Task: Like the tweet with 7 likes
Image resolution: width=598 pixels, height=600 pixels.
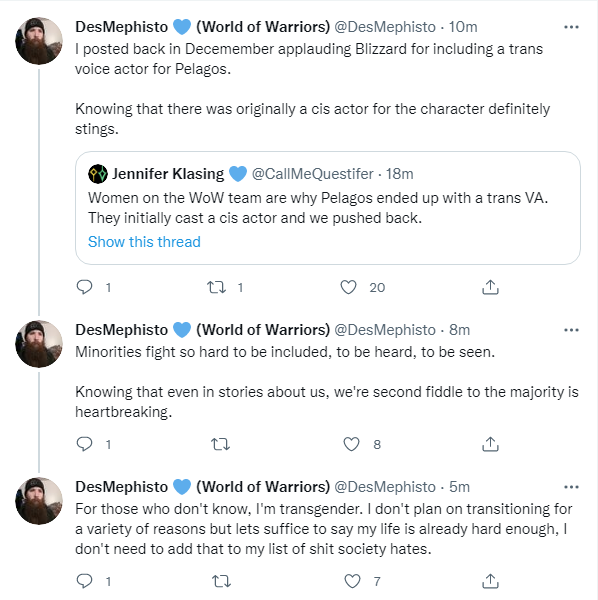Action: [352, 581]
